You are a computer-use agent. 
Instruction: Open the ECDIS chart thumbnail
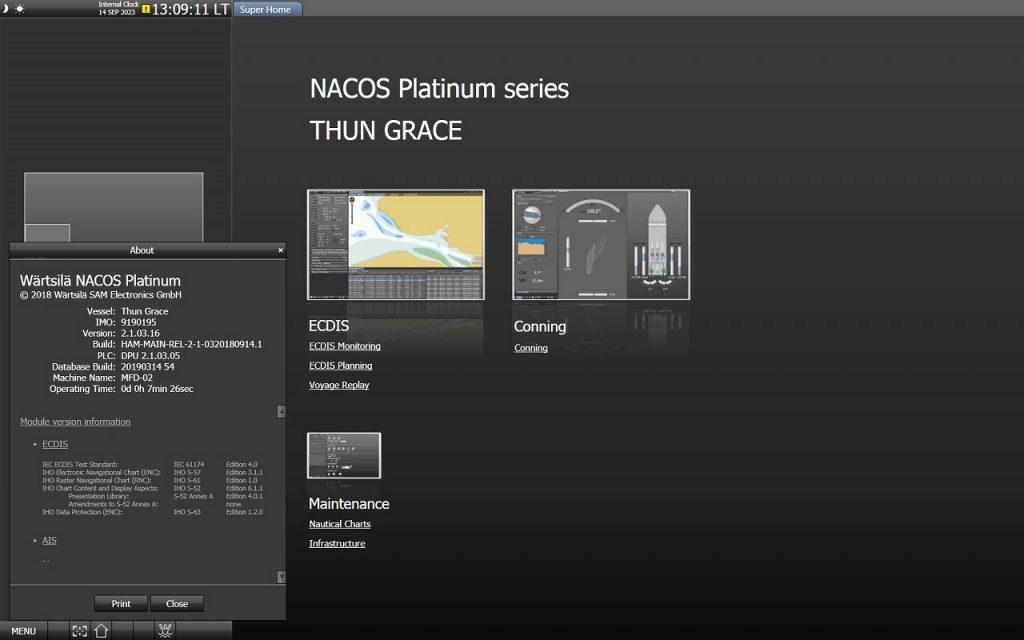(x=396, y=245)
